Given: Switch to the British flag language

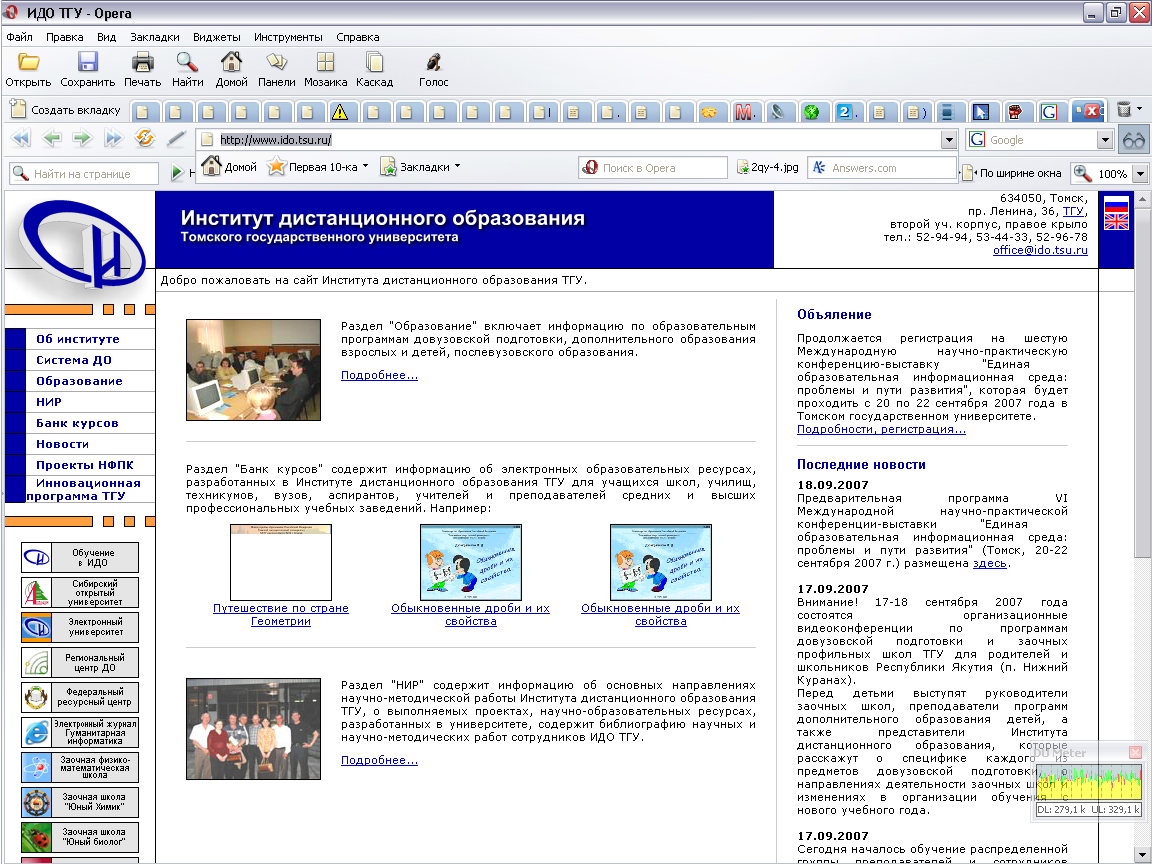Looking at the screenshot, I should [1115, 221].
